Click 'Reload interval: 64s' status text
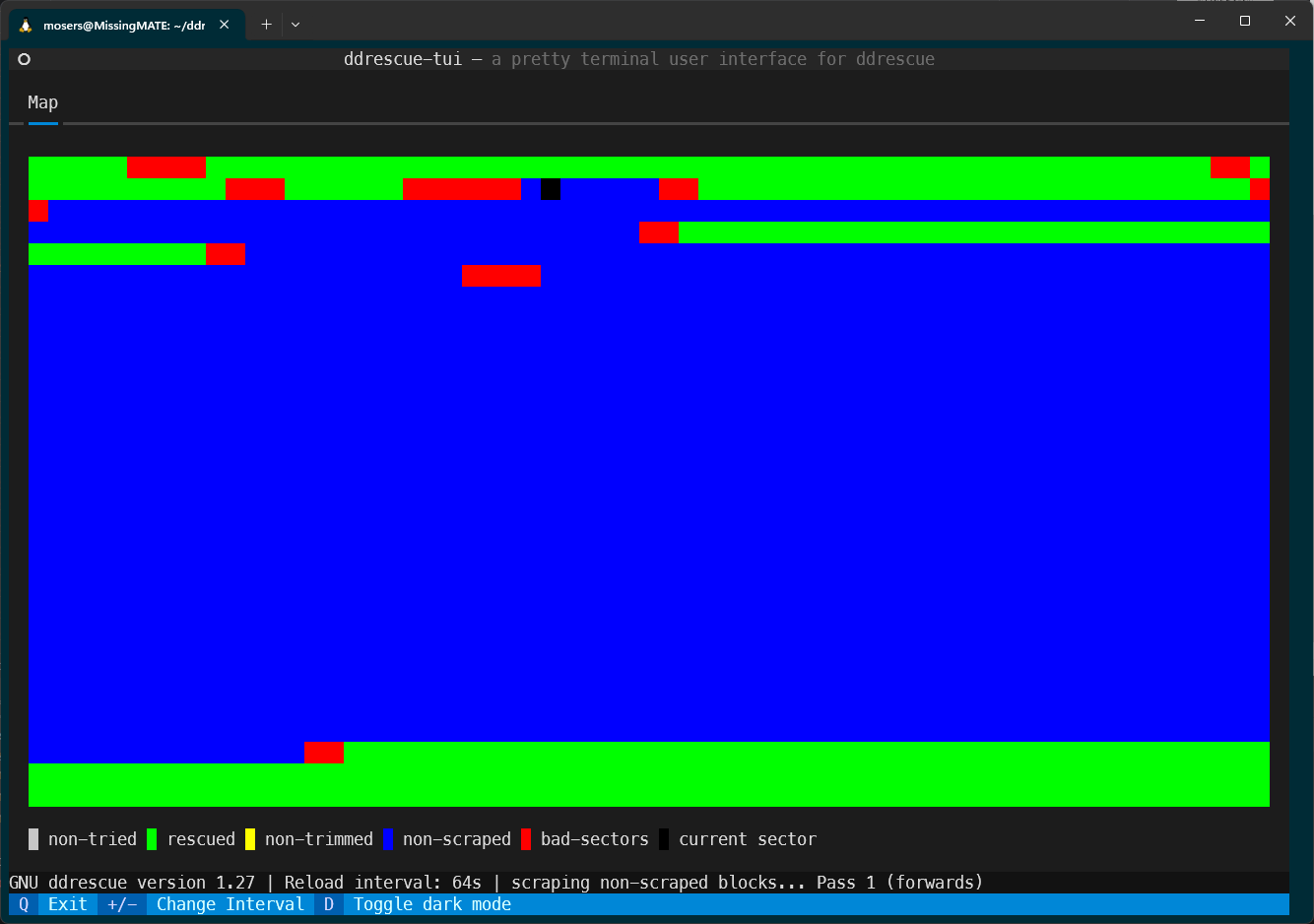 tap(383, 883)
